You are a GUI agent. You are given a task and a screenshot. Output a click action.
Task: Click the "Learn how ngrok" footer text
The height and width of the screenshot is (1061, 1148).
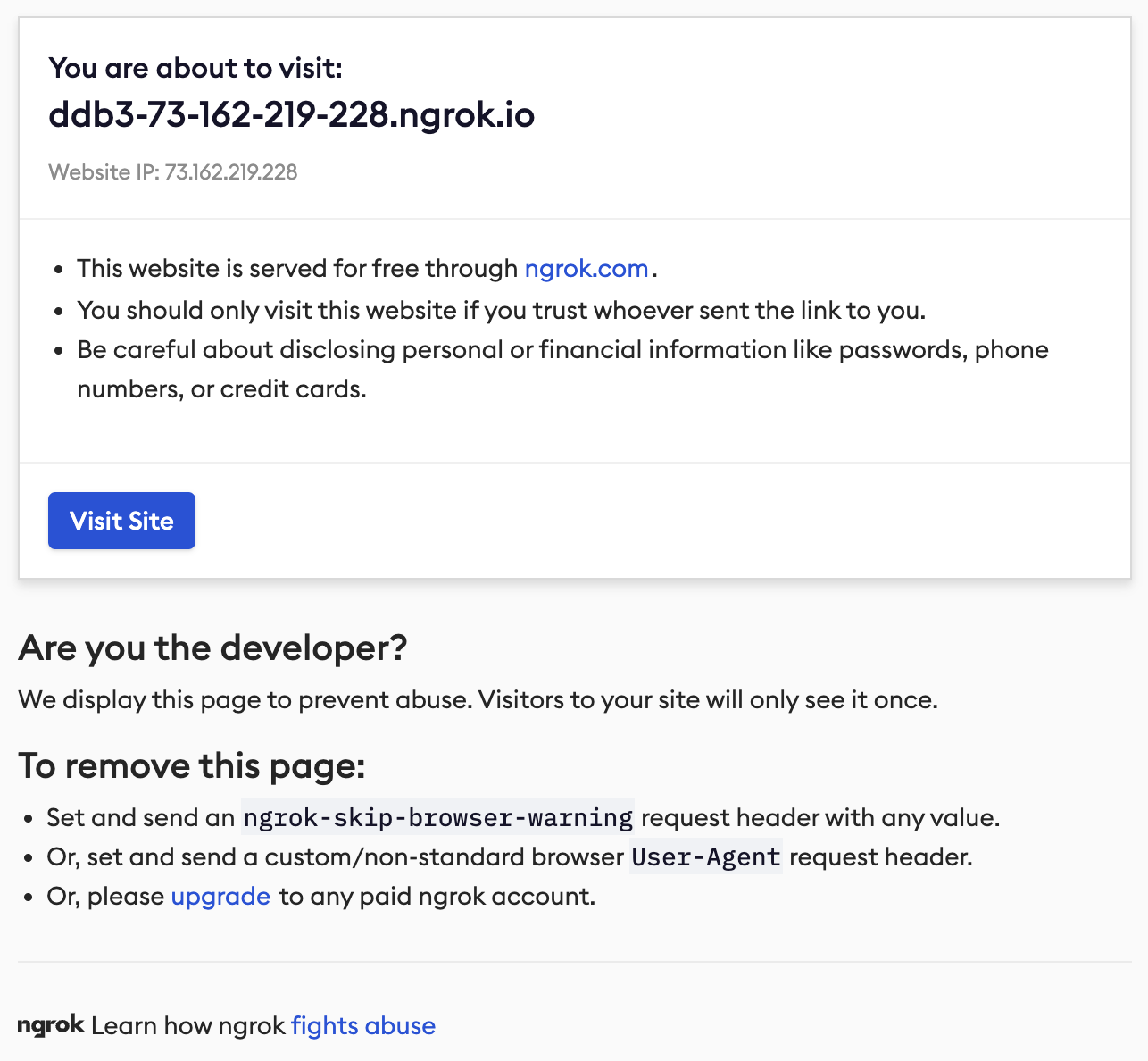click(188, 1026)
